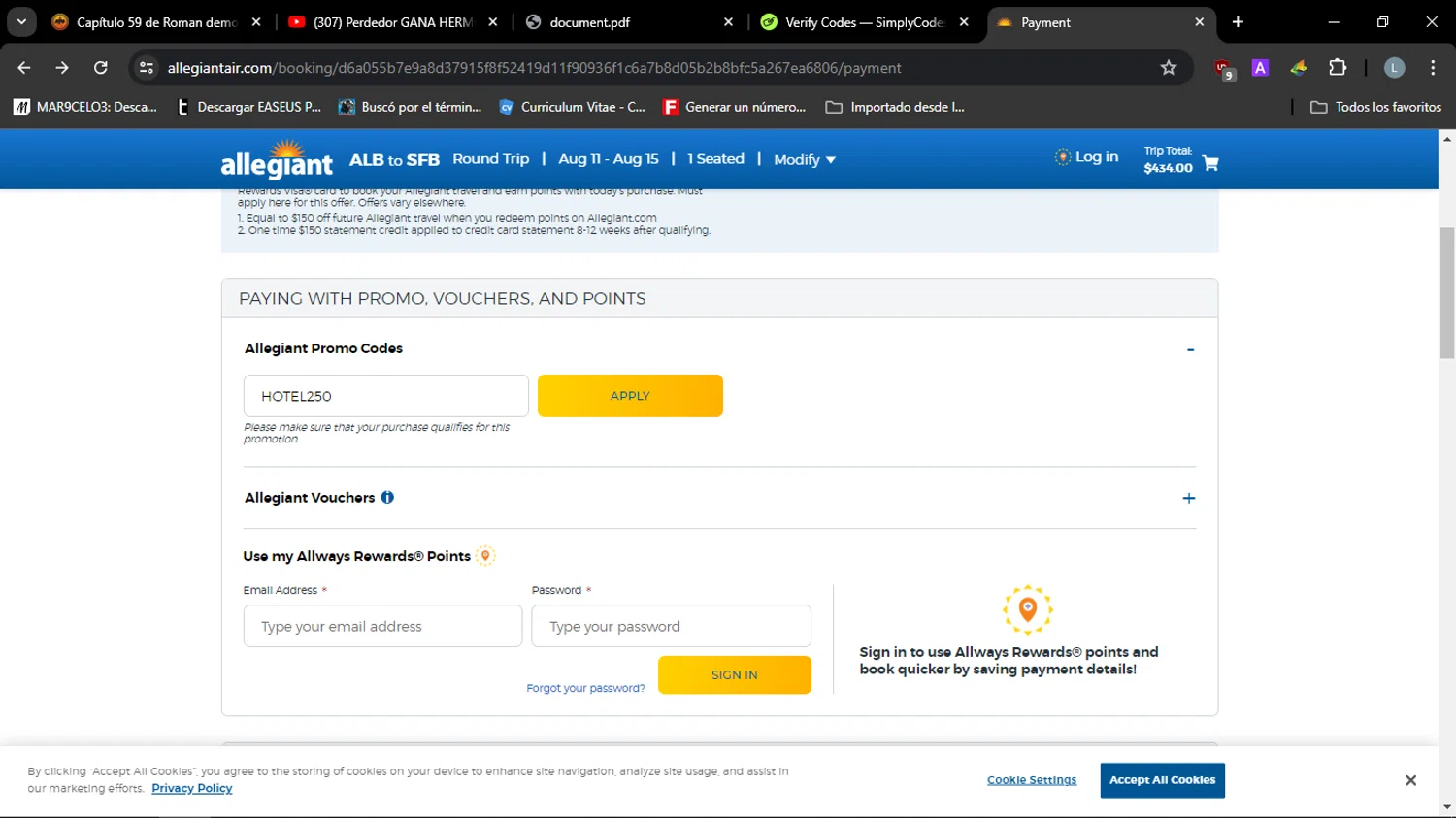Apply the promo code
The width and height of the screenshot is (1456, 818).
point(630,396)
